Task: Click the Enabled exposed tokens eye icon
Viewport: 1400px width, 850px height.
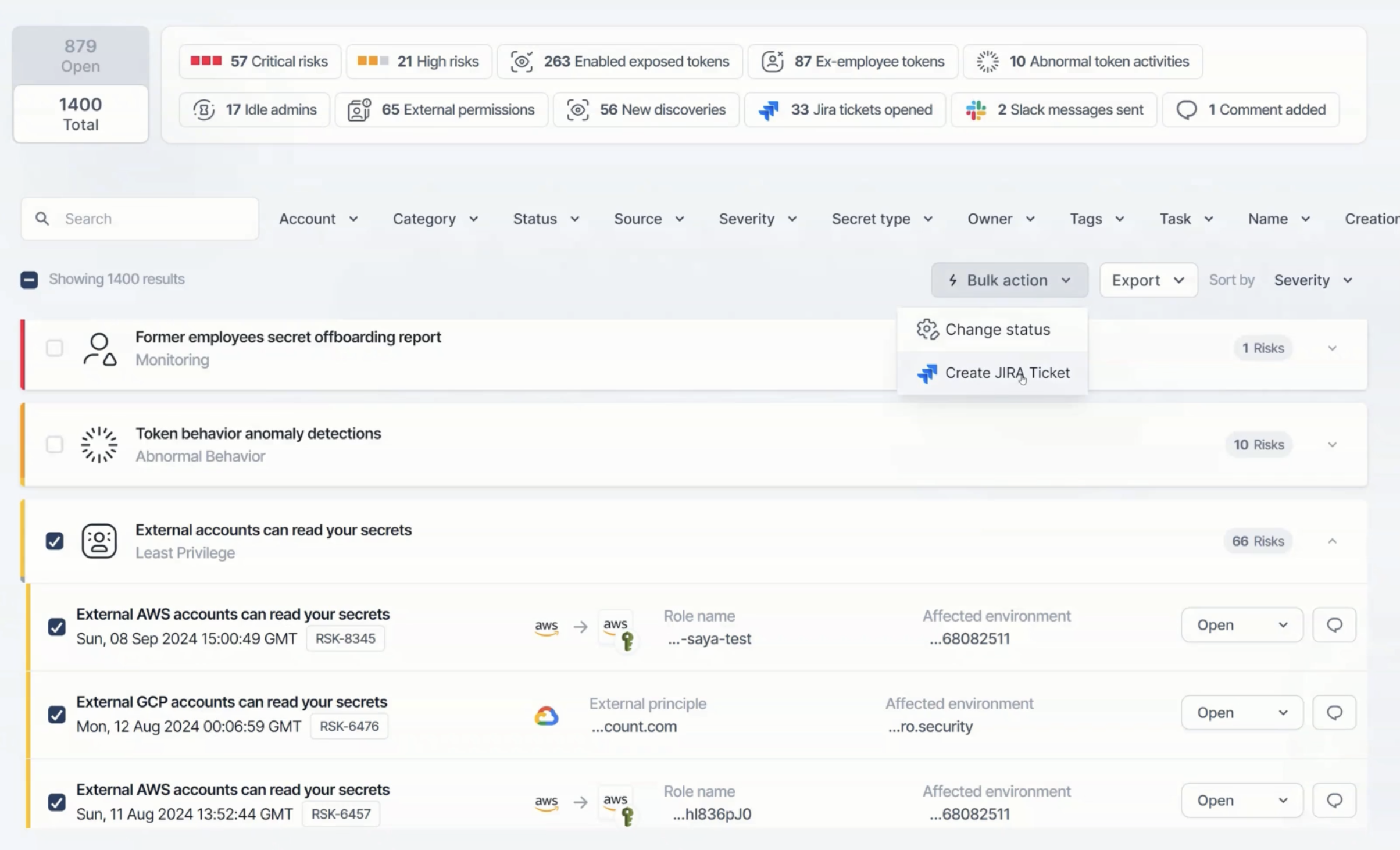Action: point(522,62)
